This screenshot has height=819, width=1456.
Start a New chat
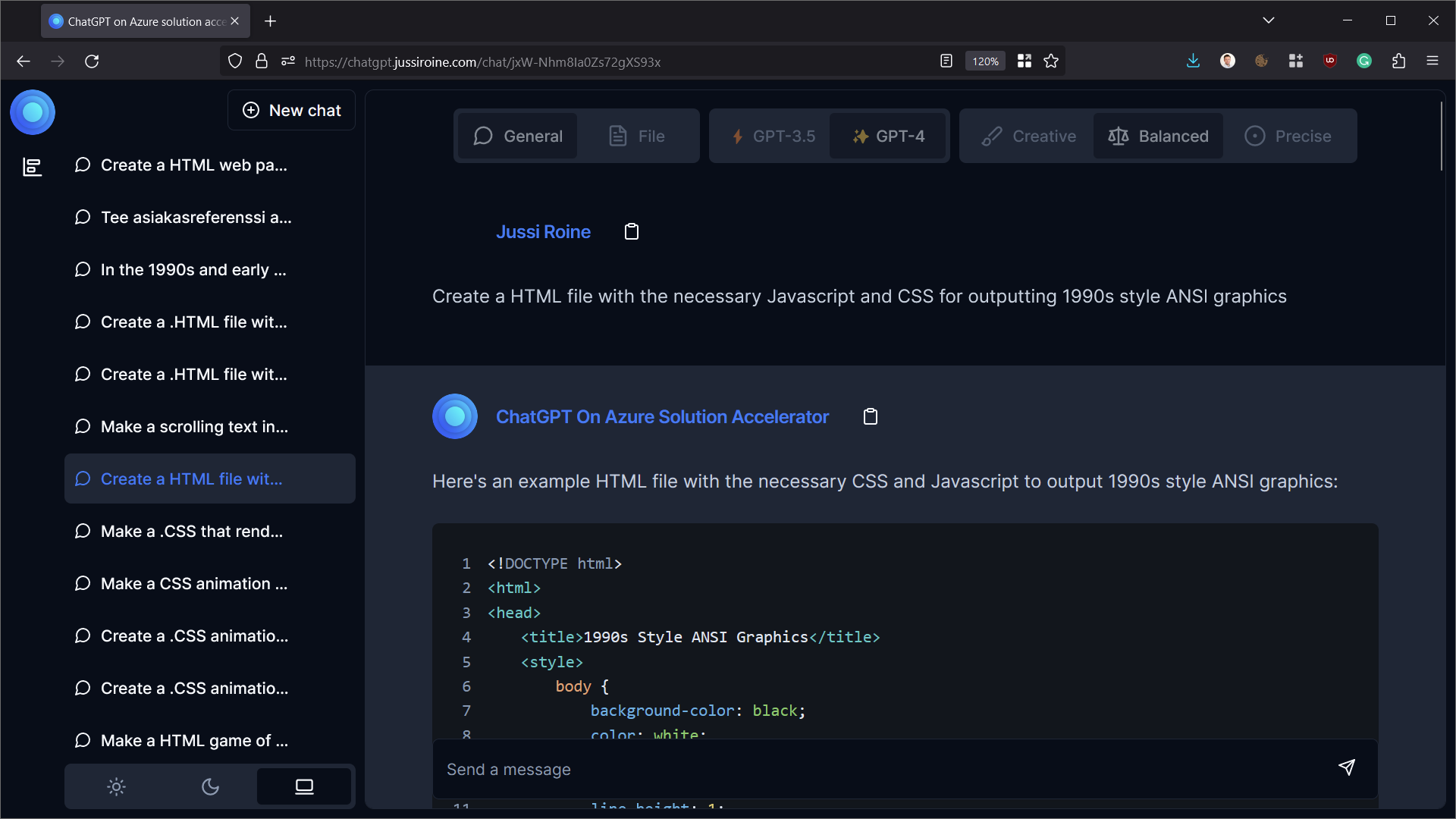[x=291, y=111]
